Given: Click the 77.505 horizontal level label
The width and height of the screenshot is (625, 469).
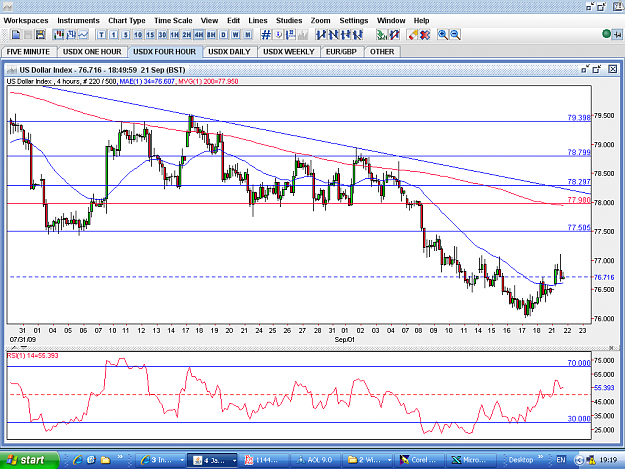Looking at the screenshot, I should point(579,228).
